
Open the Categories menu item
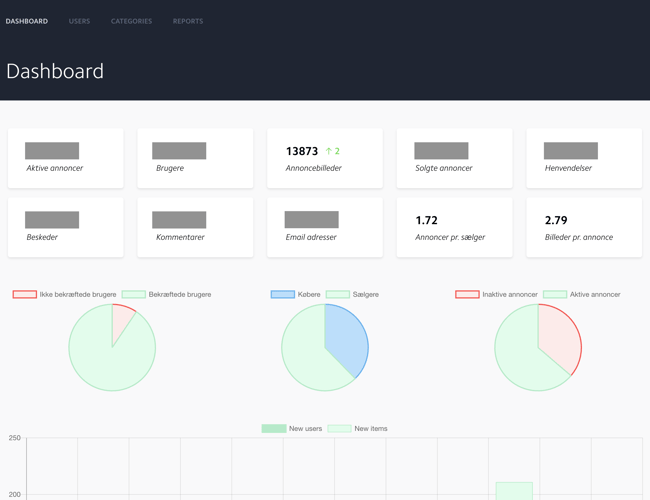[x=131, y=21]
